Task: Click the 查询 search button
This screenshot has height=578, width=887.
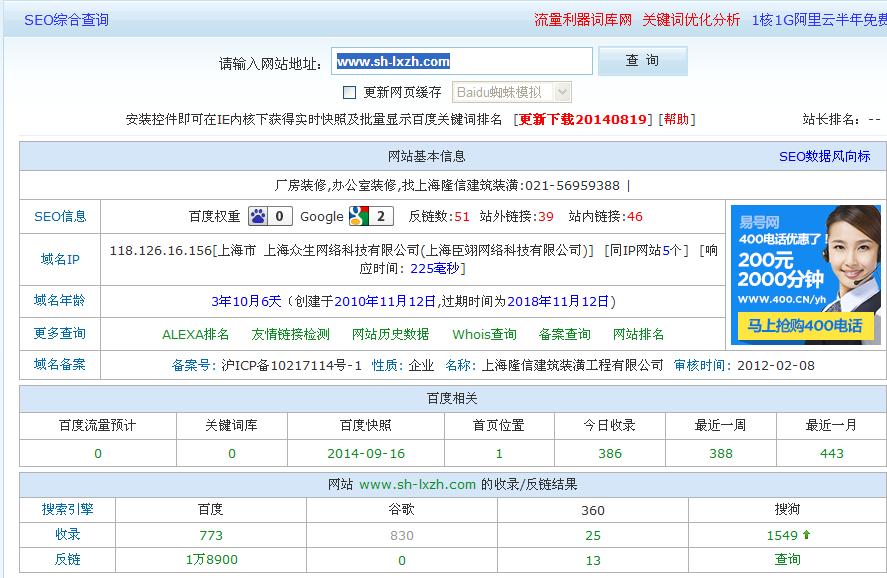Action: (643, 61)
